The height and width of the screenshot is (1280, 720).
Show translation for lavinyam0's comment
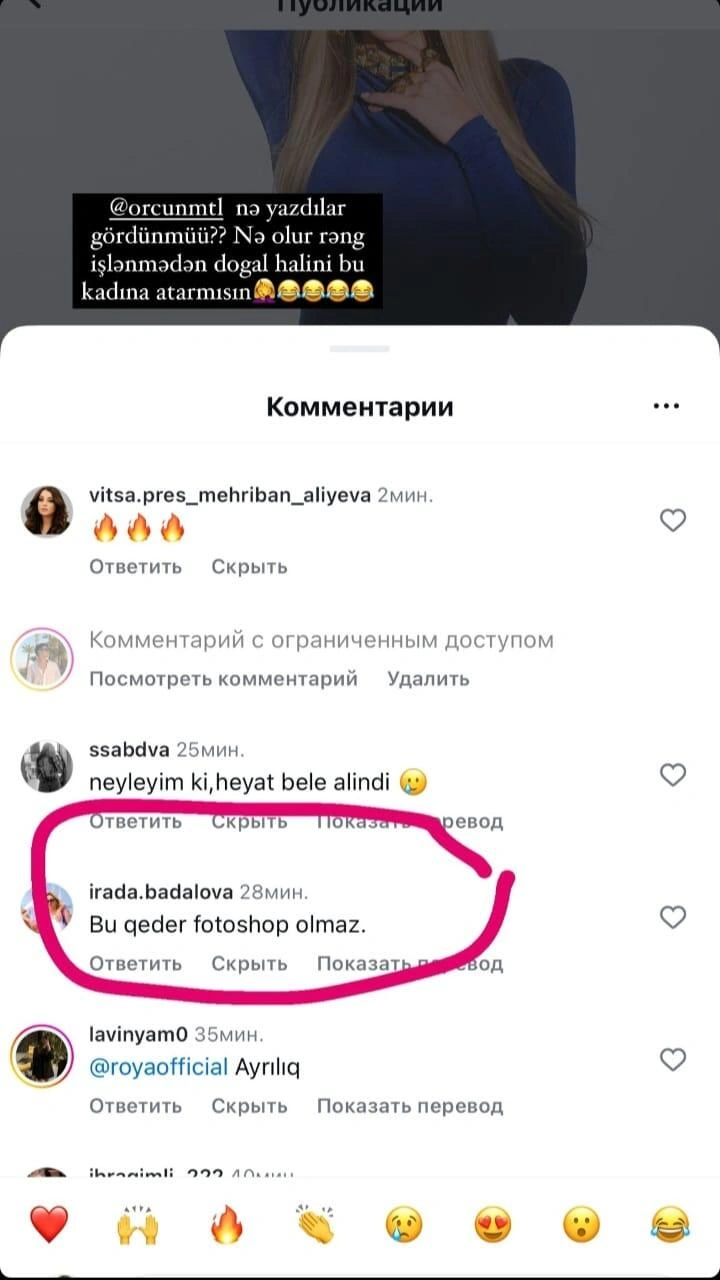pos(410,1106)
